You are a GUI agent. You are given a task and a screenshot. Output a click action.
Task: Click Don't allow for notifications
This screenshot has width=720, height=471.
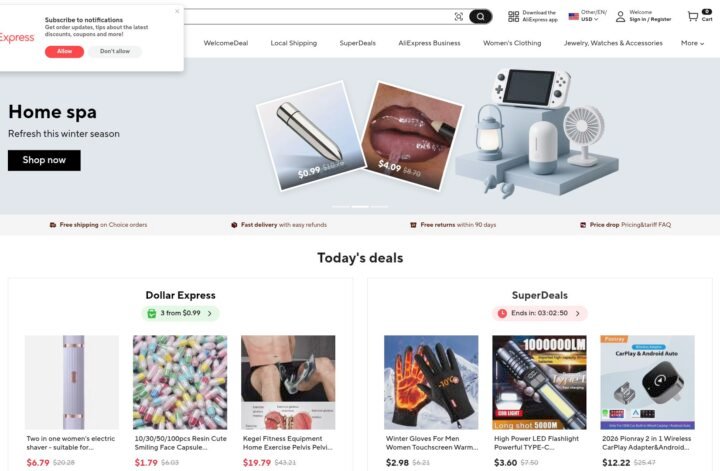point(115,51)
